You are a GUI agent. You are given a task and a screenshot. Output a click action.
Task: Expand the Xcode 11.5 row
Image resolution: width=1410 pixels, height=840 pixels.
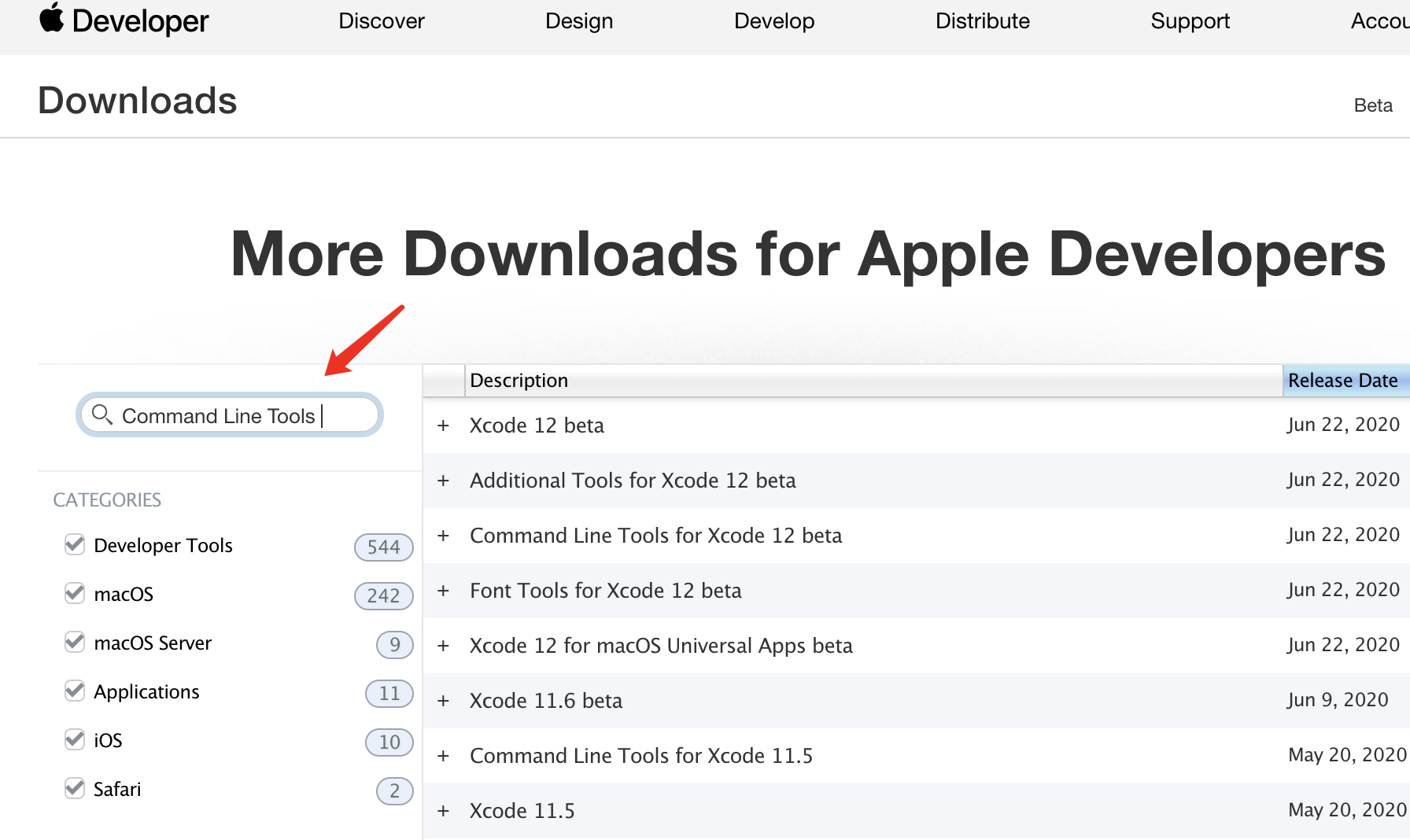(x=444, y=811)
